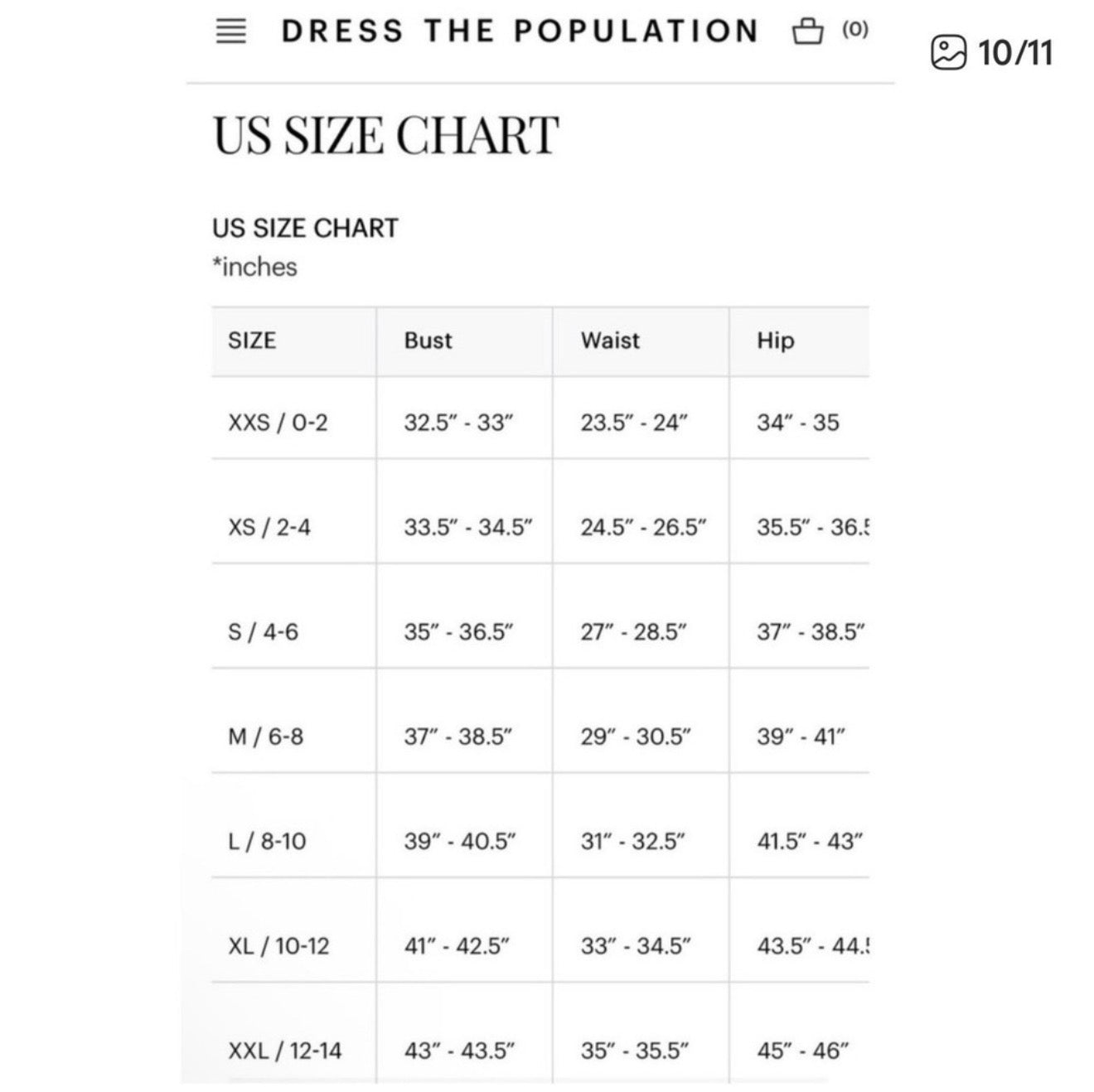1094x1092 pixels.
Task: Select the Waist column header
Action: pyautogui.click(x=610, y=341)
